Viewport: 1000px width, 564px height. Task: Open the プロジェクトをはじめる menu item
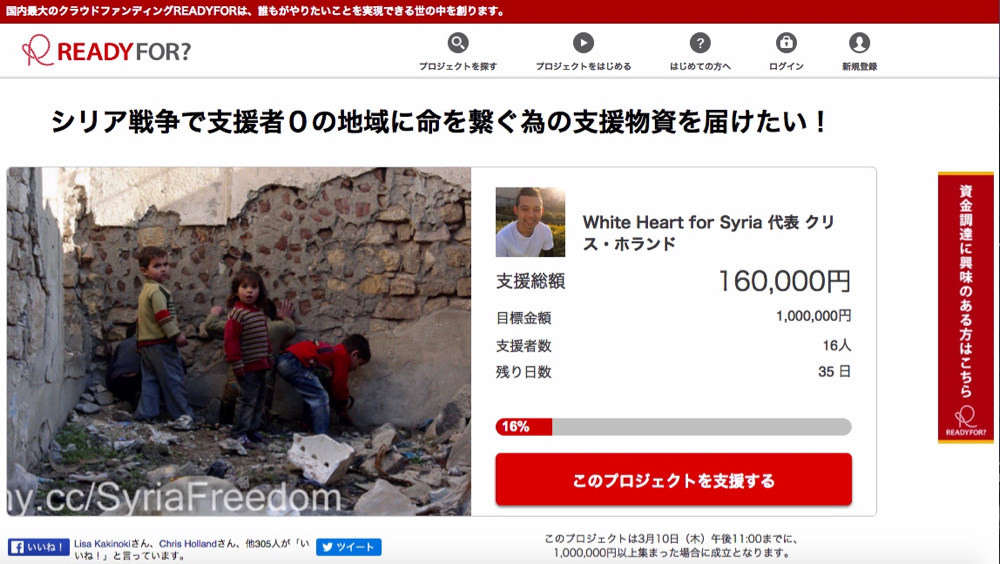click(x=583, y=66)
